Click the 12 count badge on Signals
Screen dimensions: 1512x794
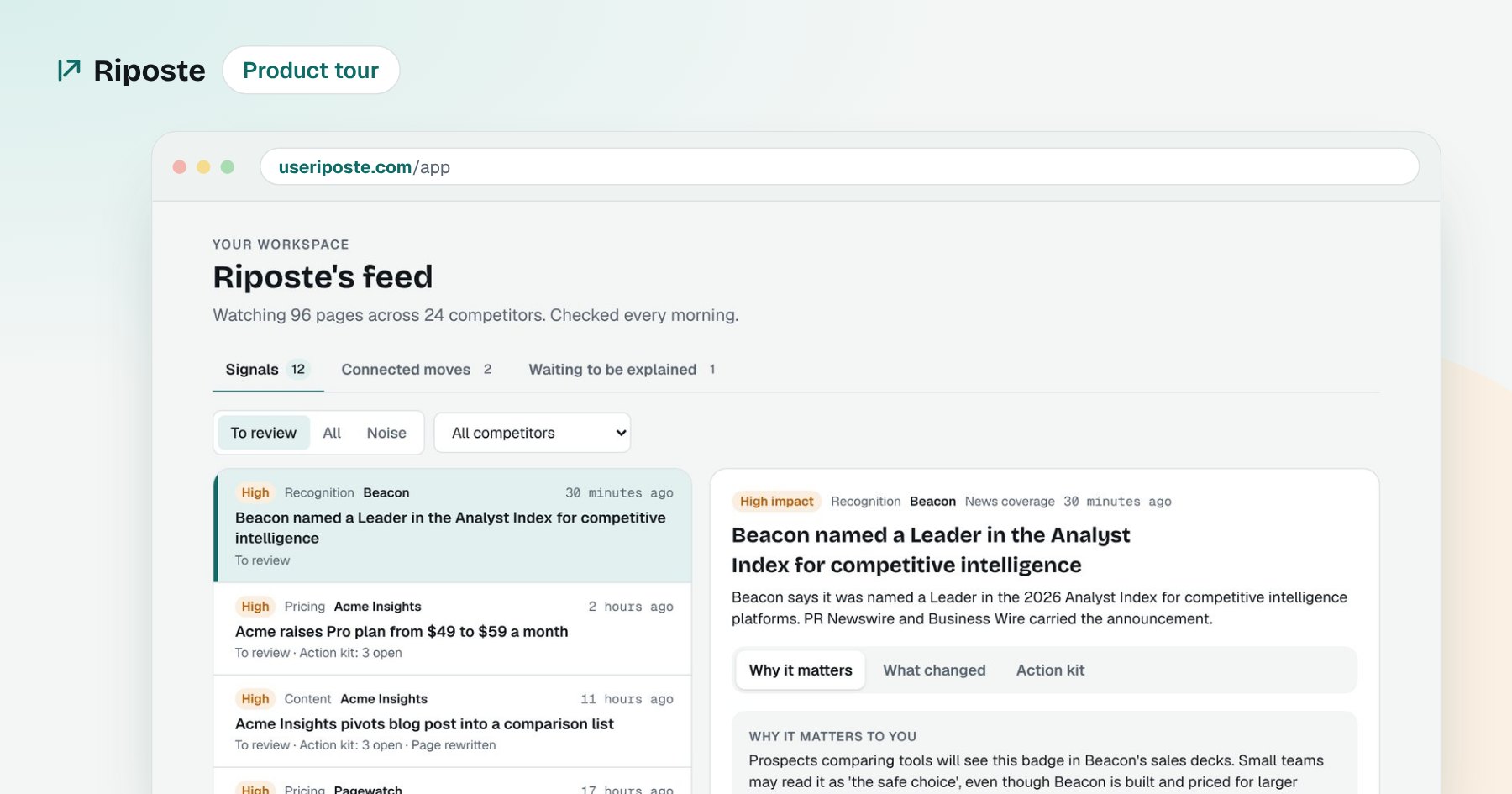tap(298, 370)
